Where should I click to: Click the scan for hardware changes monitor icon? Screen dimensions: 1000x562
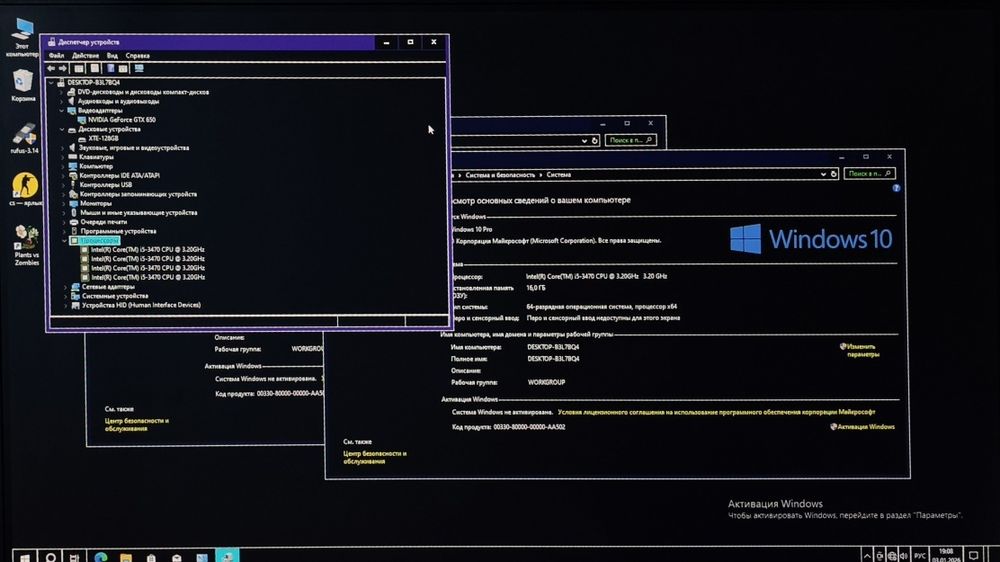pyautogui.click(x=139, y=68)
